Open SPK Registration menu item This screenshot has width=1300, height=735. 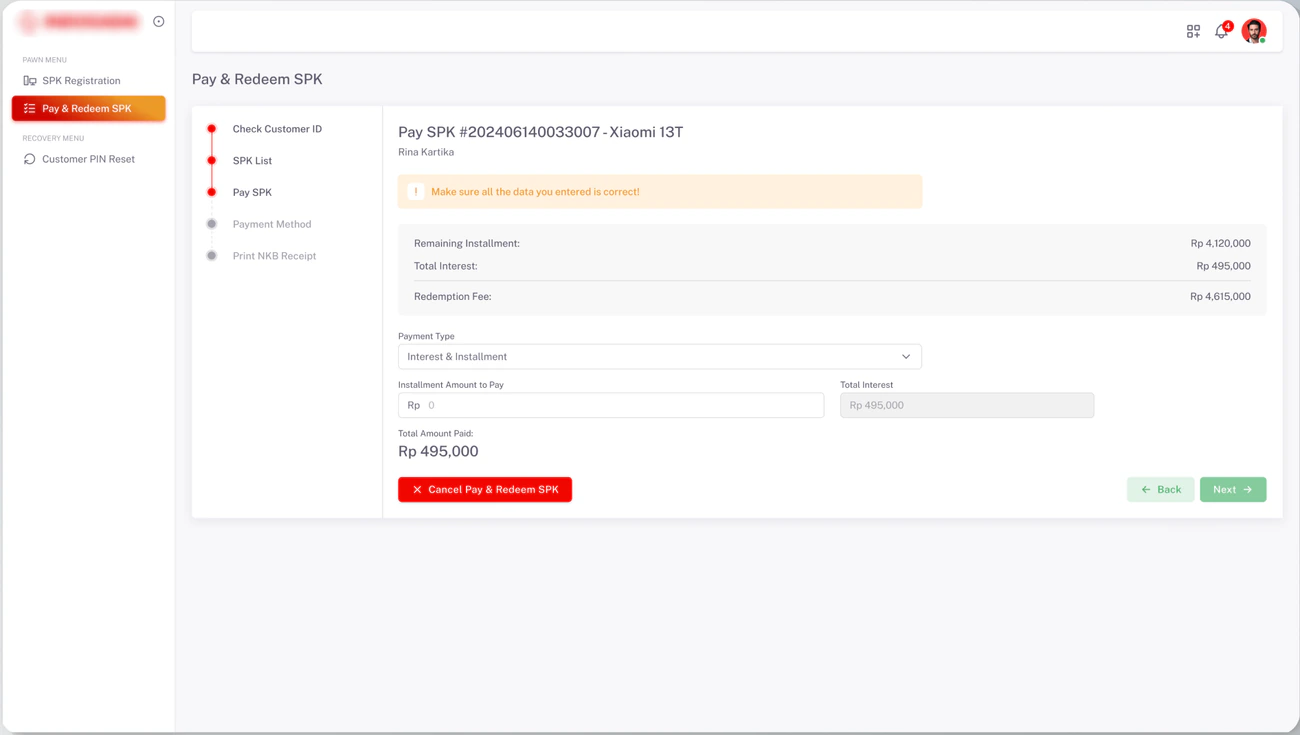[x=88, y=81]
